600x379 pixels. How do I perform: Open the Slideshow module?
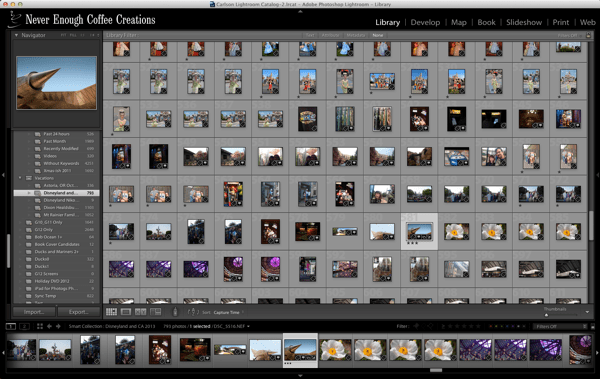pos(524,23)
